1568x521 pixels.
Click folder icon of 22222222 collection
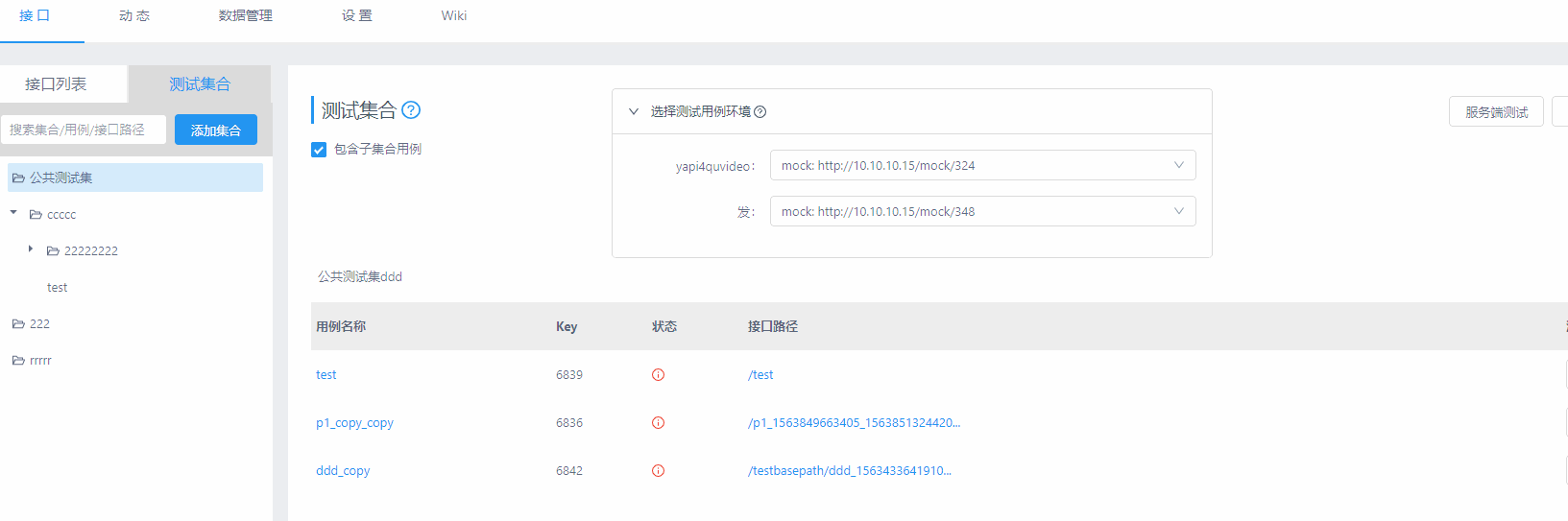[x=53, y=251]
